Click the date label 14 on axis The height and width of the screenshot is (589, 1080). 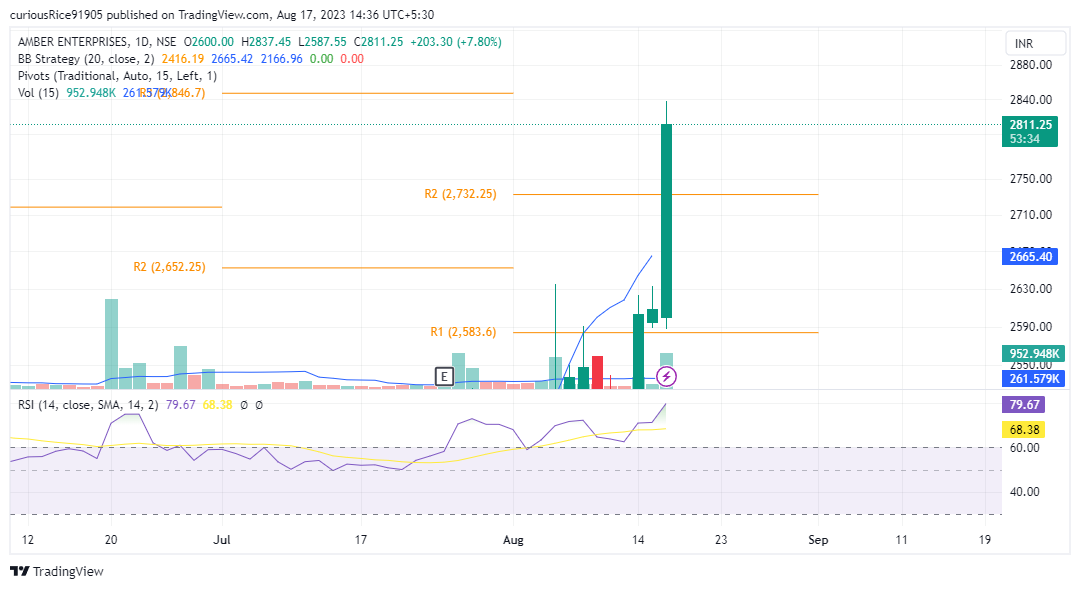[638, 540]
